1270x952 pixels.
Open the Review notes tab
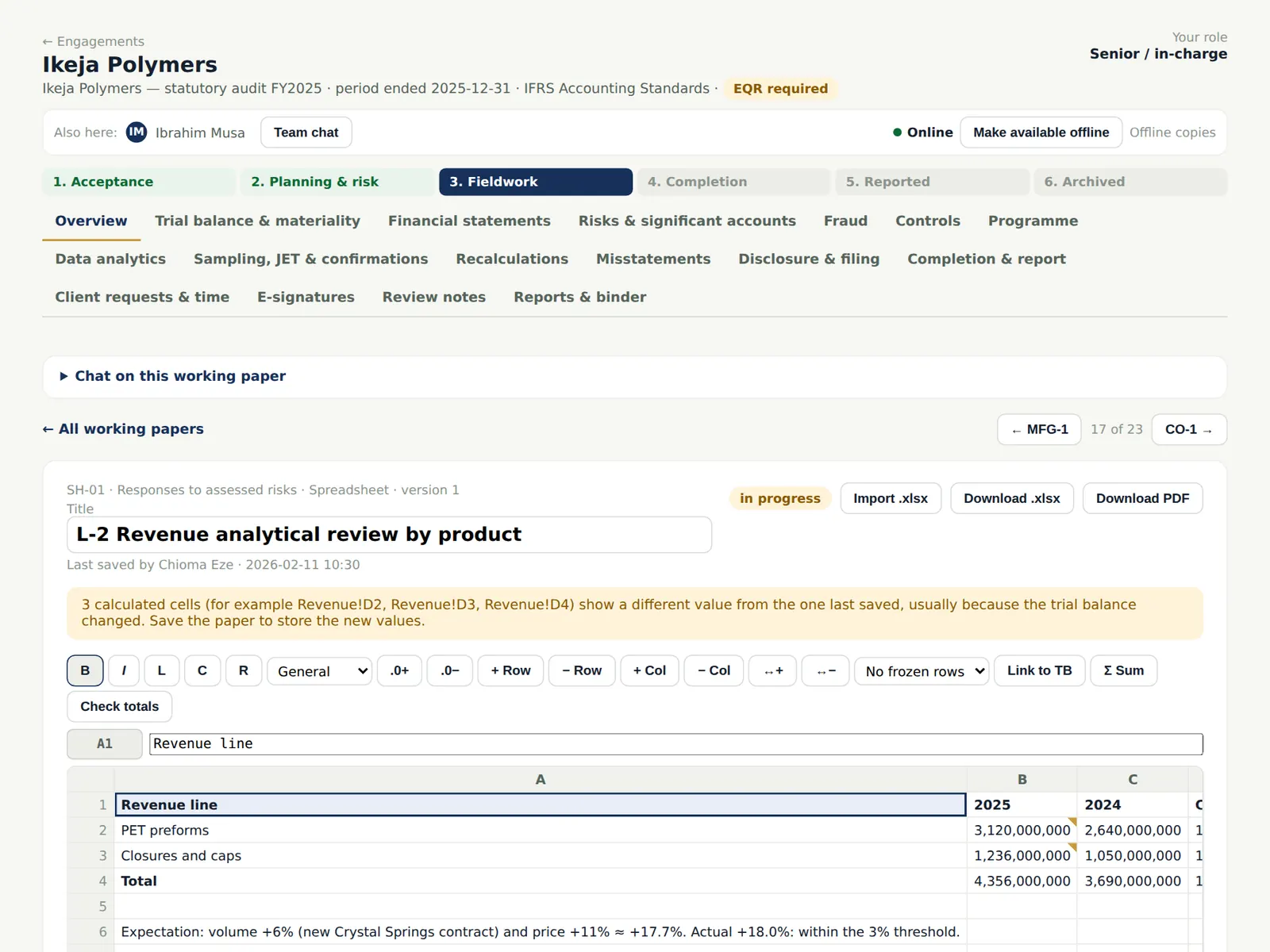(434, 297)
